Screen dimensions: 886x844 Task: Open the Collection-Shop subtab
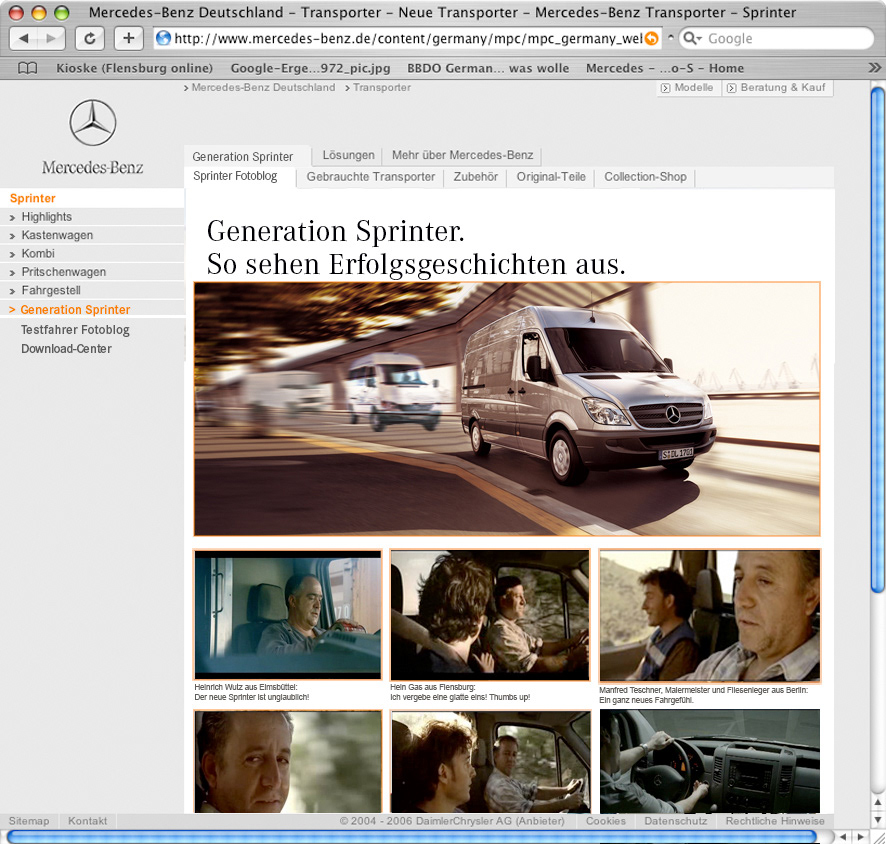(645, 177)
